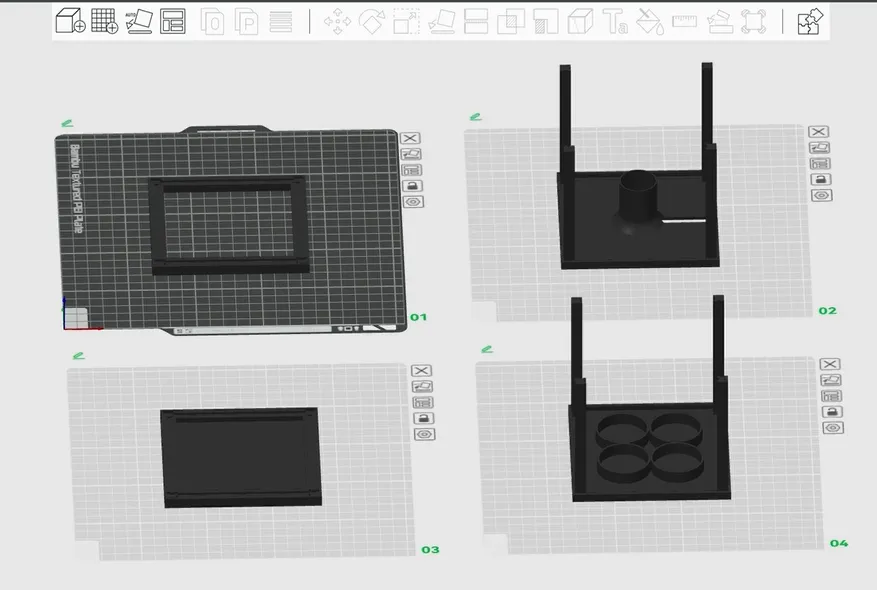The image size is (877, 590).
Task: Arrange objects on plate 01
Action: 412,170
